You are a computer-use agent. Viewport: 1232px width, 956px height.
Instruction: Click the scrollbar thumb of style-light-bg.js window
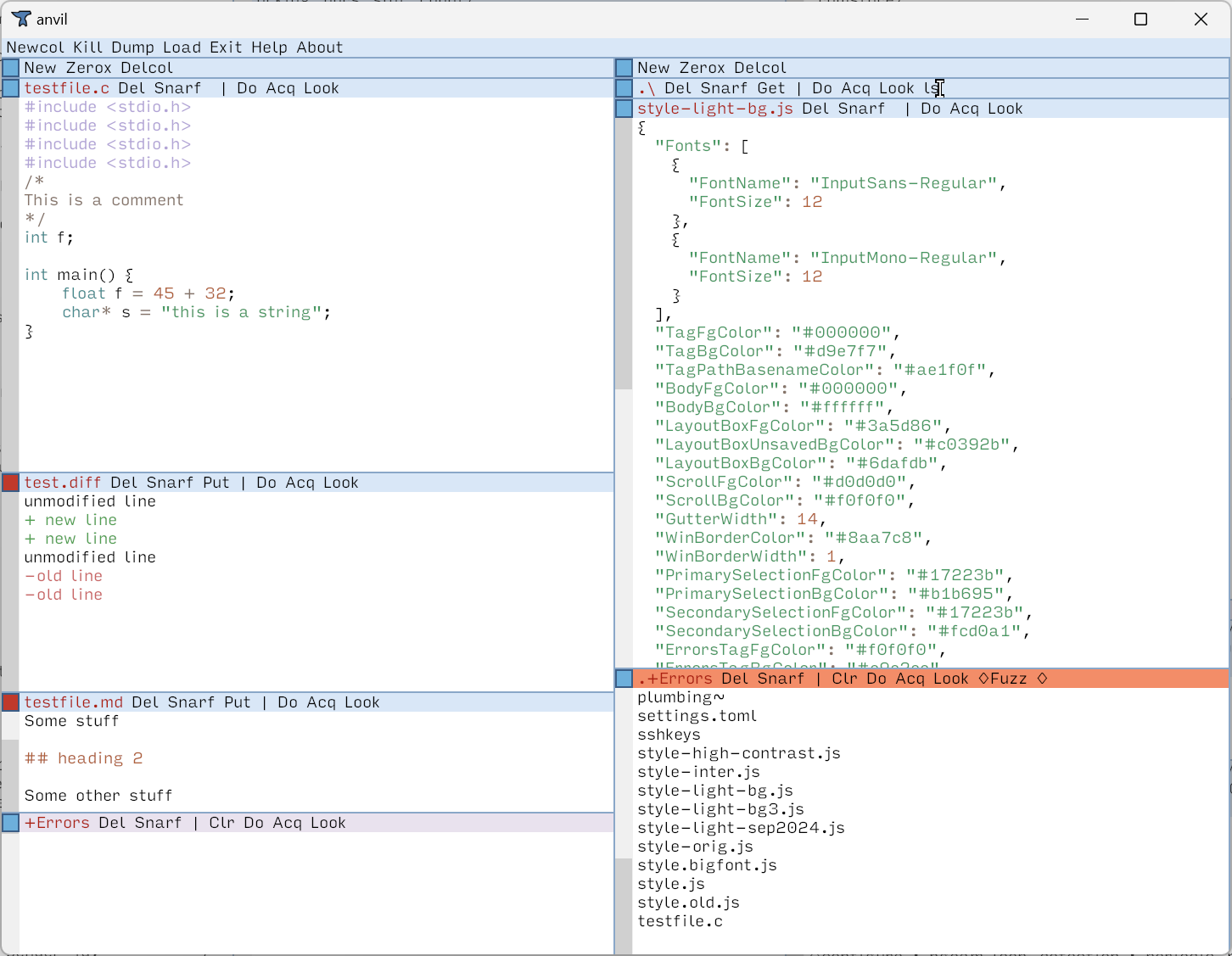click(624, 254)
